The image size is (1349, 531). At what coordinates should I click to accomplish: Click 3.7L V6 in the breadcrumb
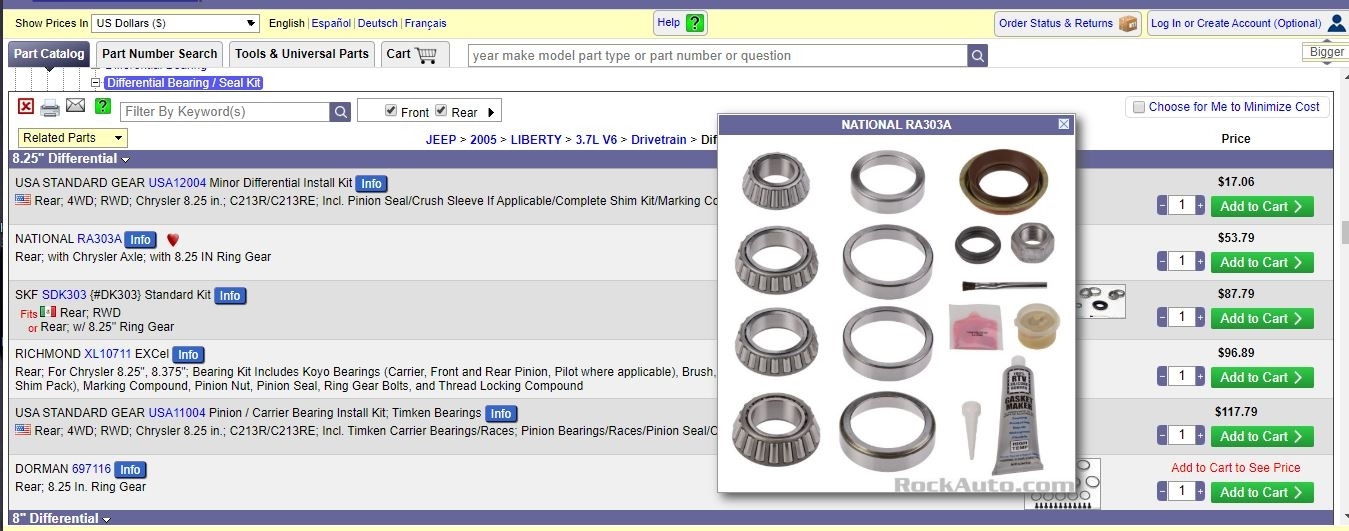click(x=597, y=140)
